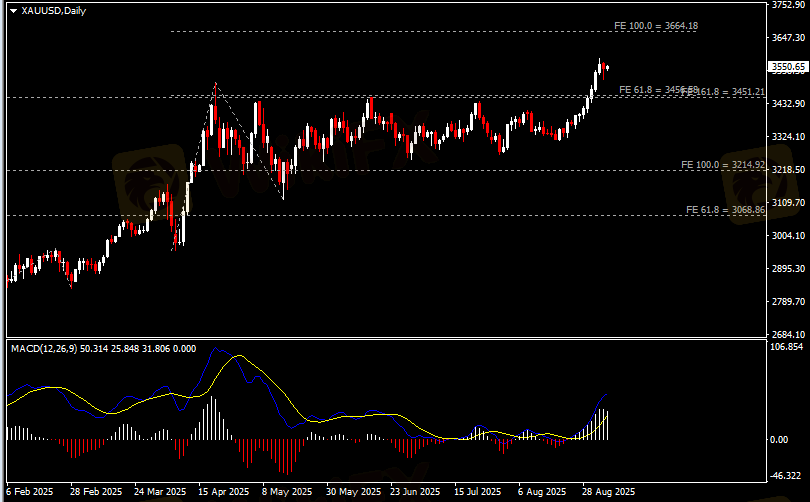Click the latest candlestick near 3550
Viewport: 810px width, 502px height.
point(606,67)
